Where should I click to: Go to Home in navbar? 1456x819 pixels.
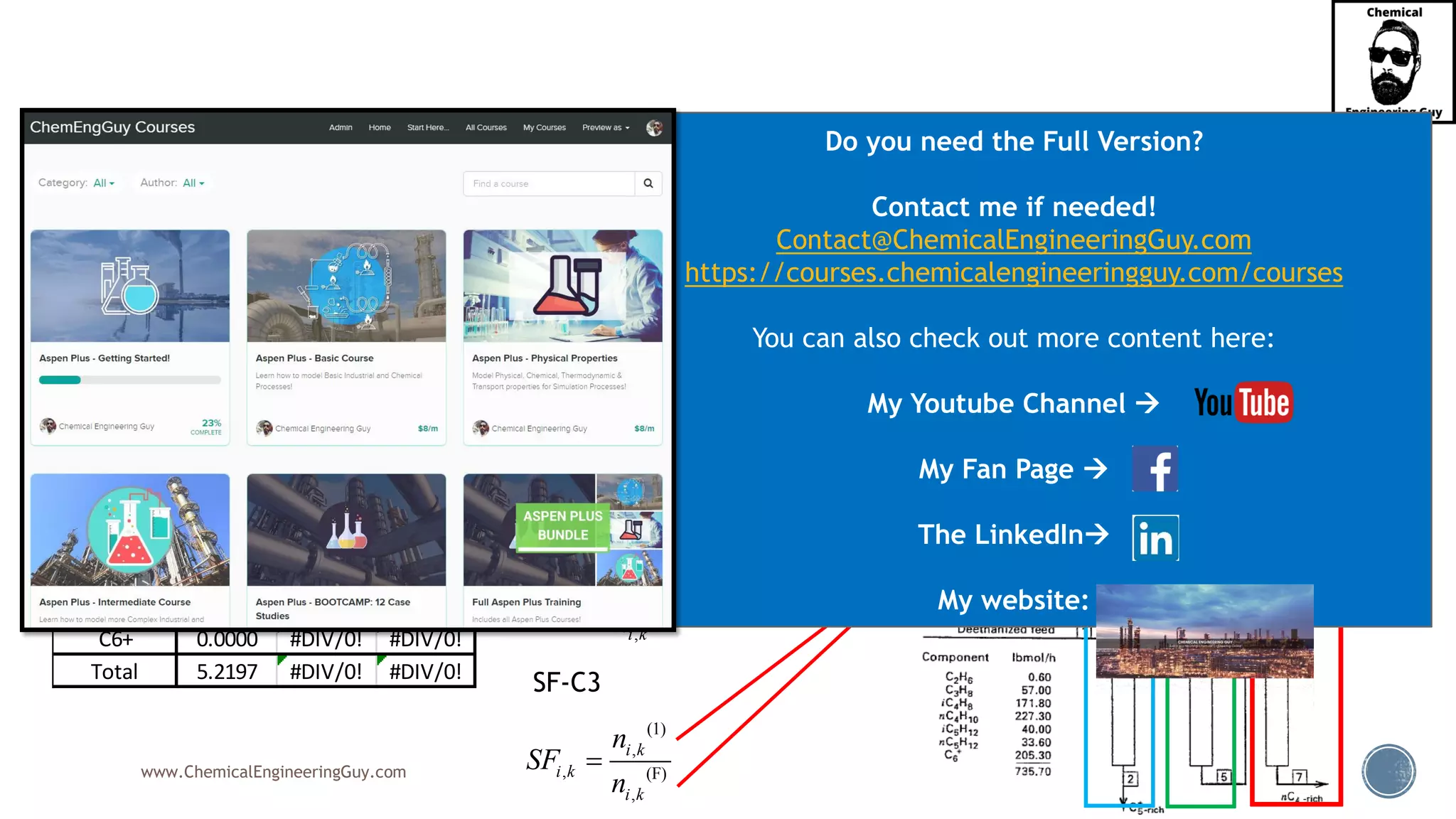click(x=380, y=128)
